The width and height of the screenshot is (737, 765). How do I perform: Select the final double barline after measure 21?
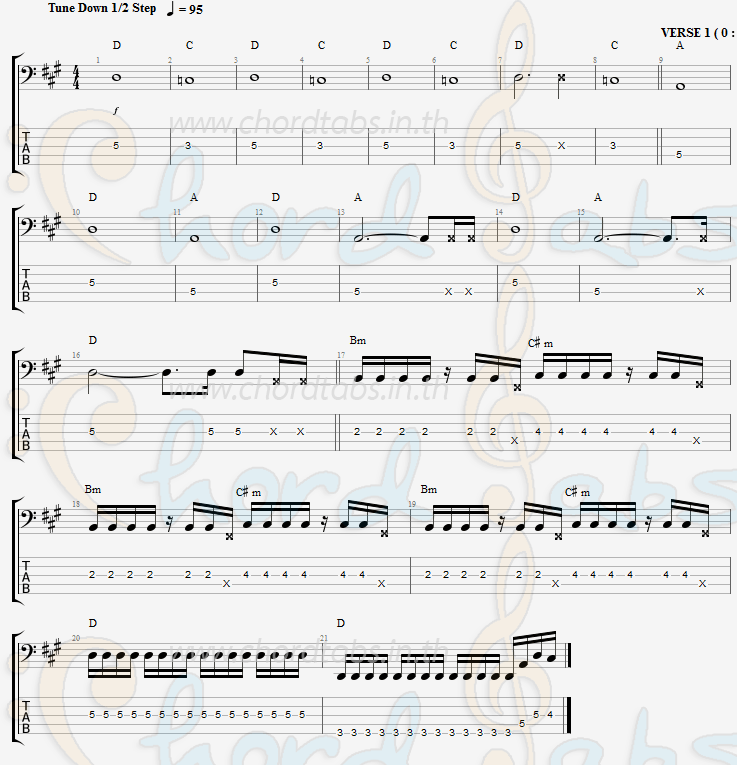click(x=567, y=655)
